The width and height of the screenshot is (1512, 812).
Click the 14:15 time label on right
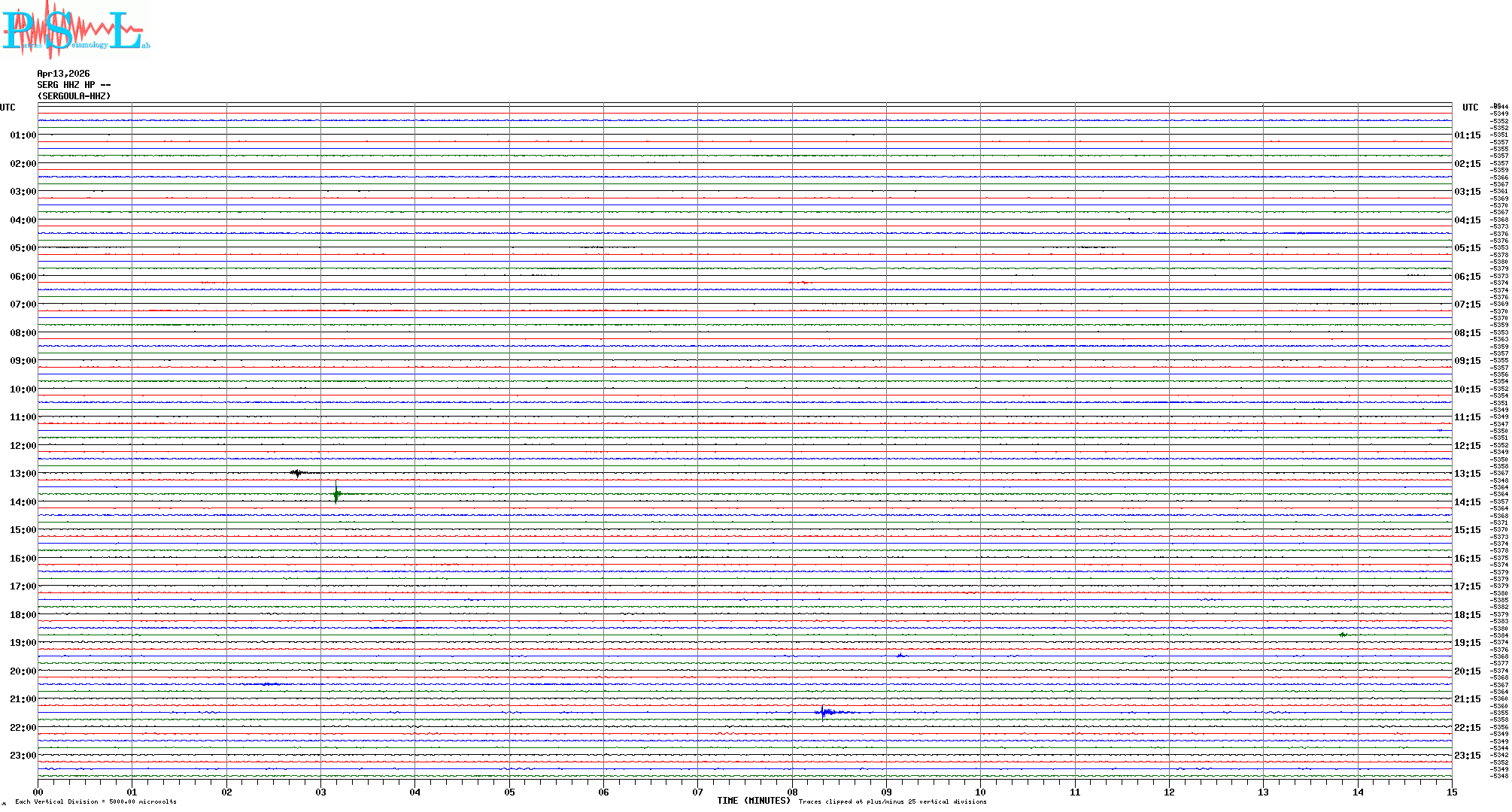1467,502
